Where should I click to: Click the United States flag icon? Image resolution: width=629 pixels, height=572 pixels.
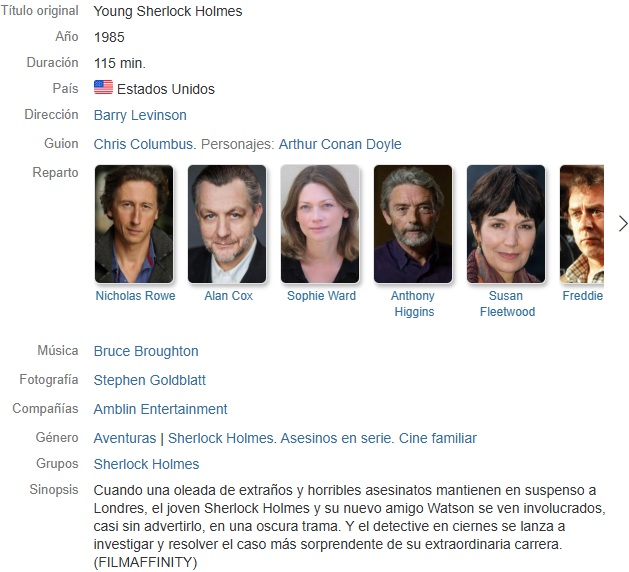click(103, 87)
